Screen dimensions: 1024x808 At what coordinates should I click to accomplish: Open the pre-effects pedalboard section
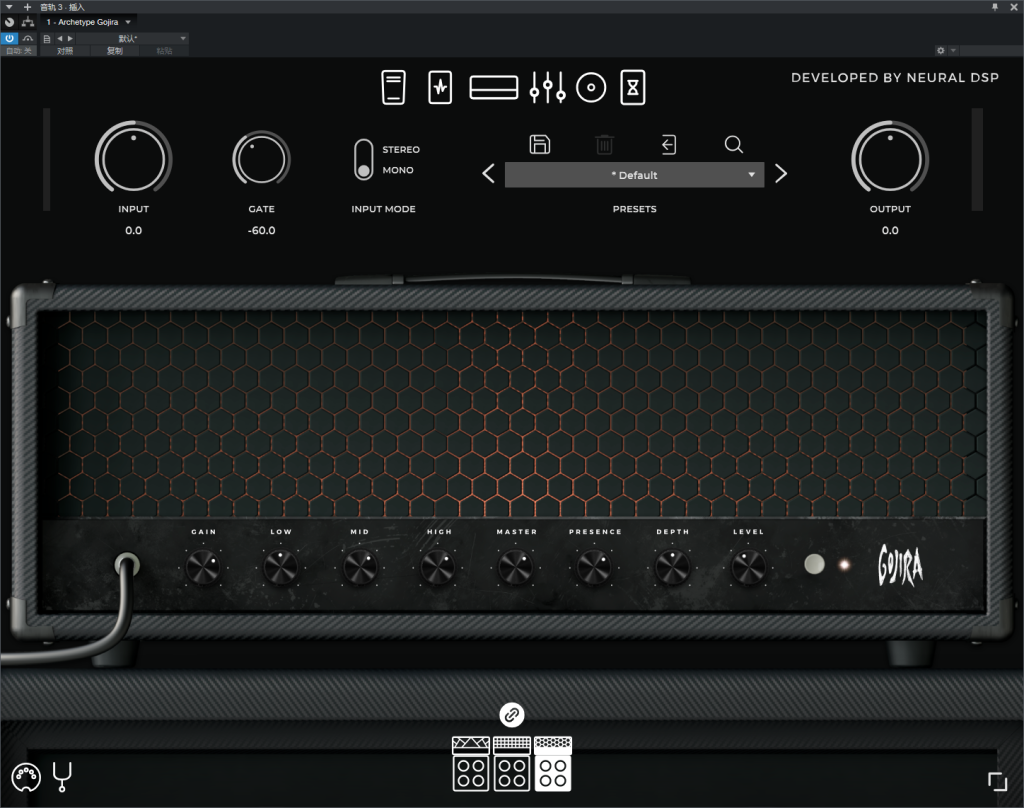click(393, 88)
